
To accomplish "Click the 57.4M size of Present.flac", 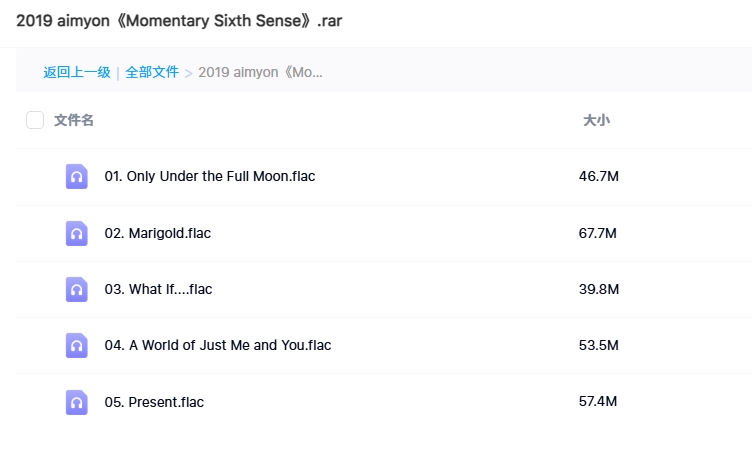I will coord(599,402).
